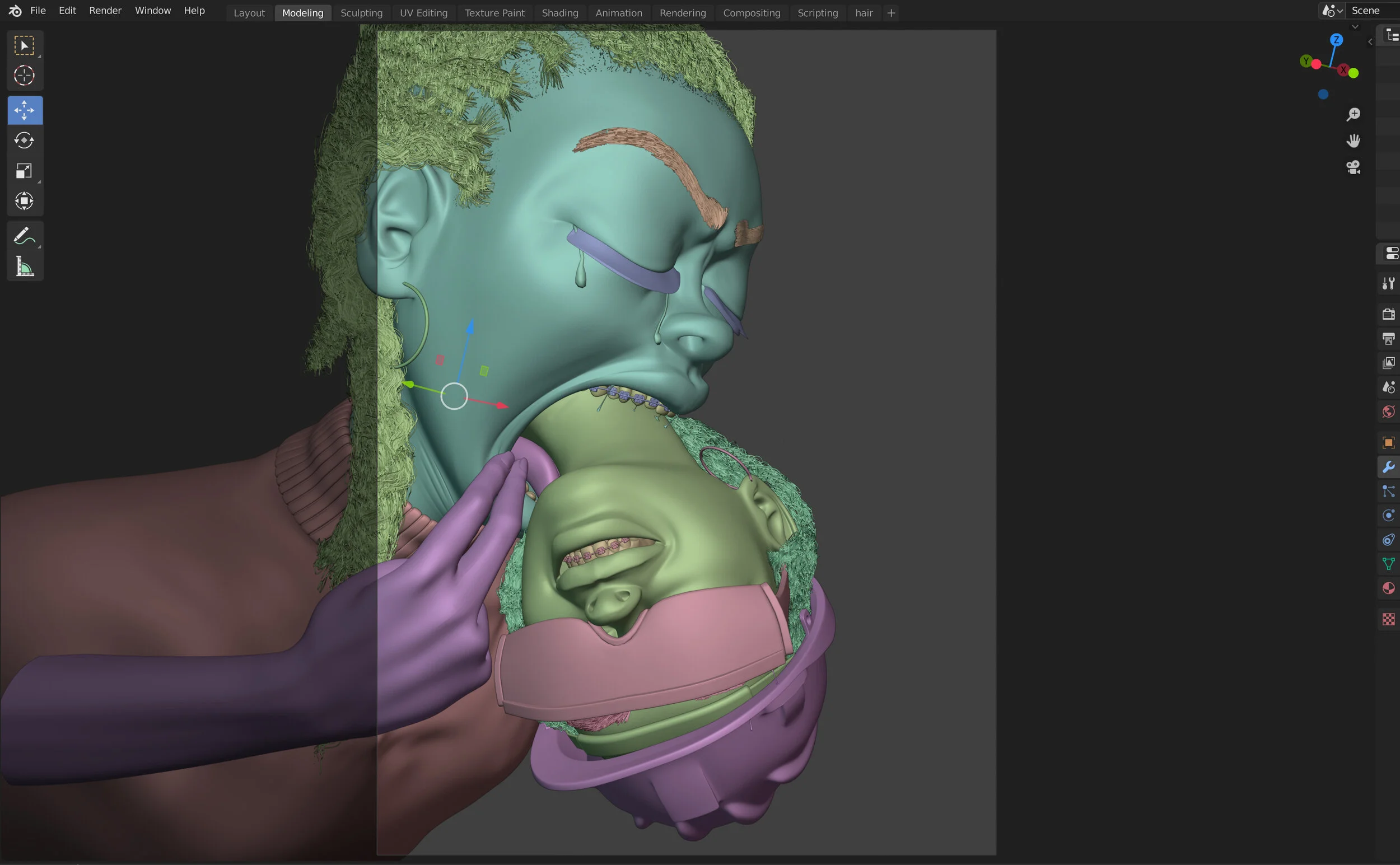Select the Cursor tool
Screen dimensions: 1400x865
[25, 75]
